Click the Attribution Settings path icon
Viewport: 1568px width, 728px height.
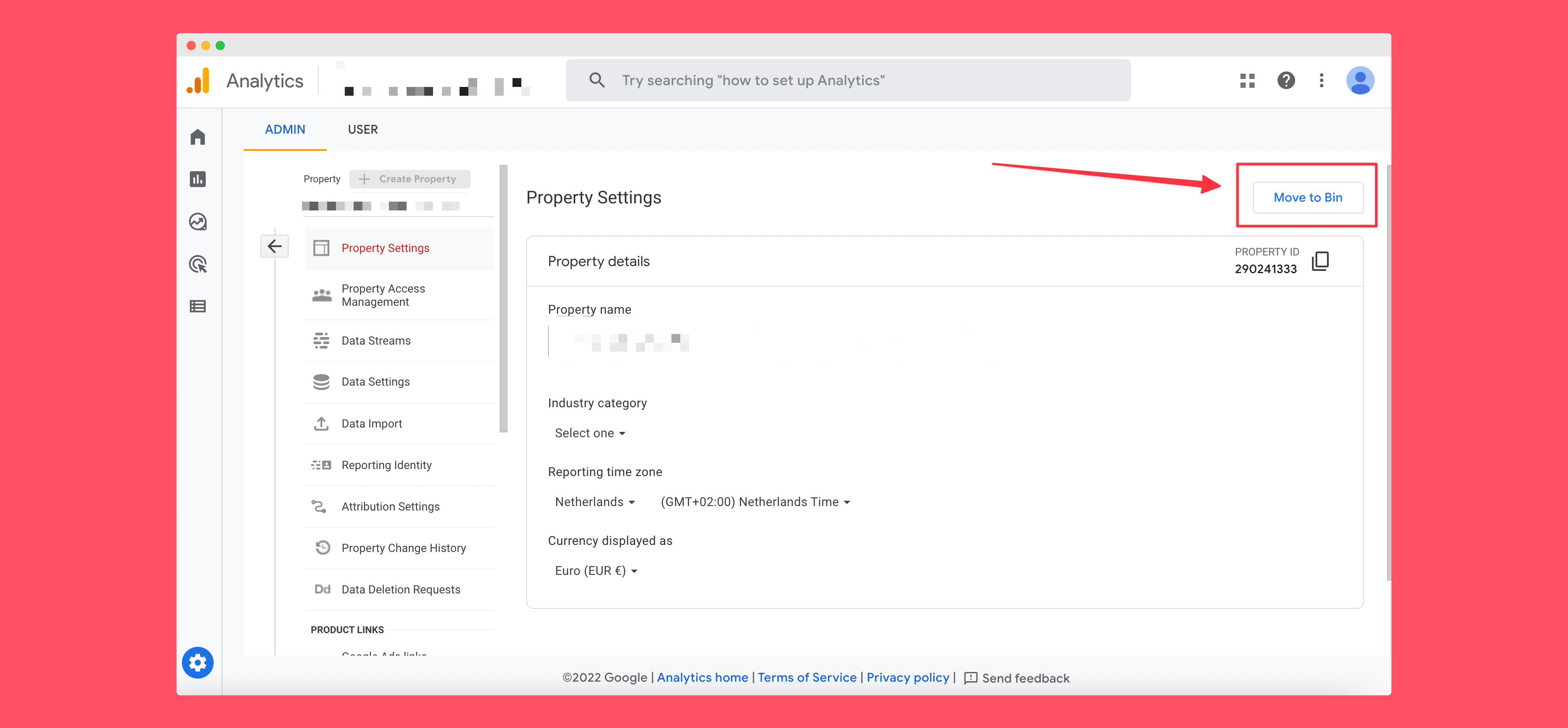coord(319,506)
